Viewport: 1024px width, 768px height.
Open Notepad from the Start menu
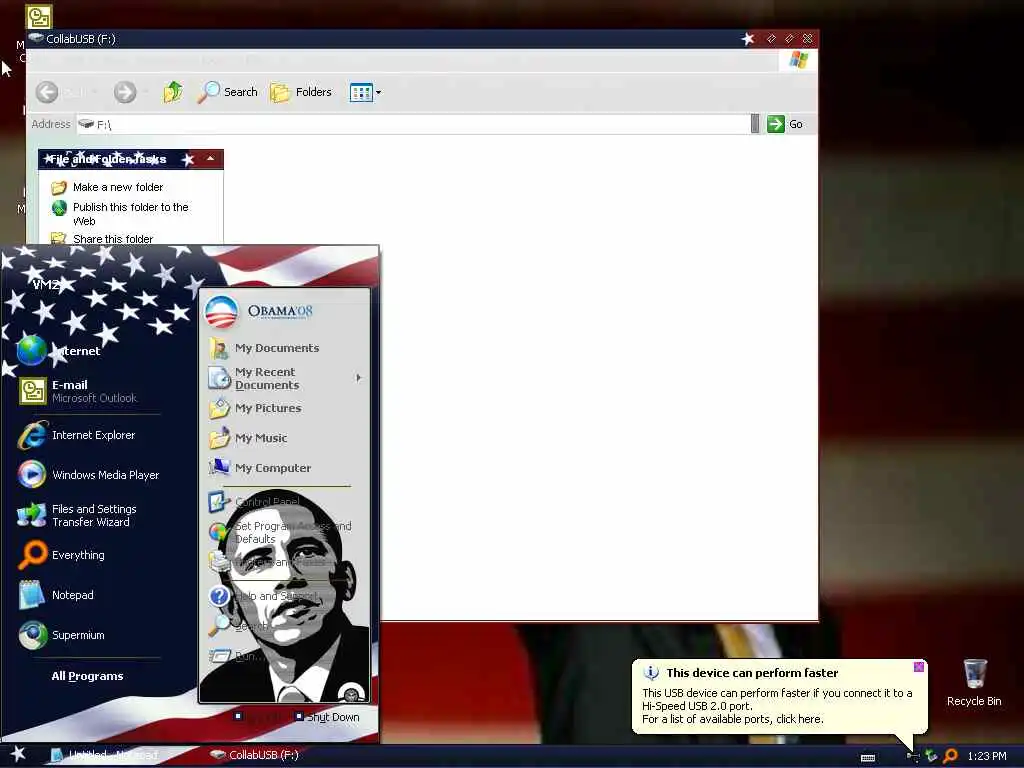tap(56, 595)
